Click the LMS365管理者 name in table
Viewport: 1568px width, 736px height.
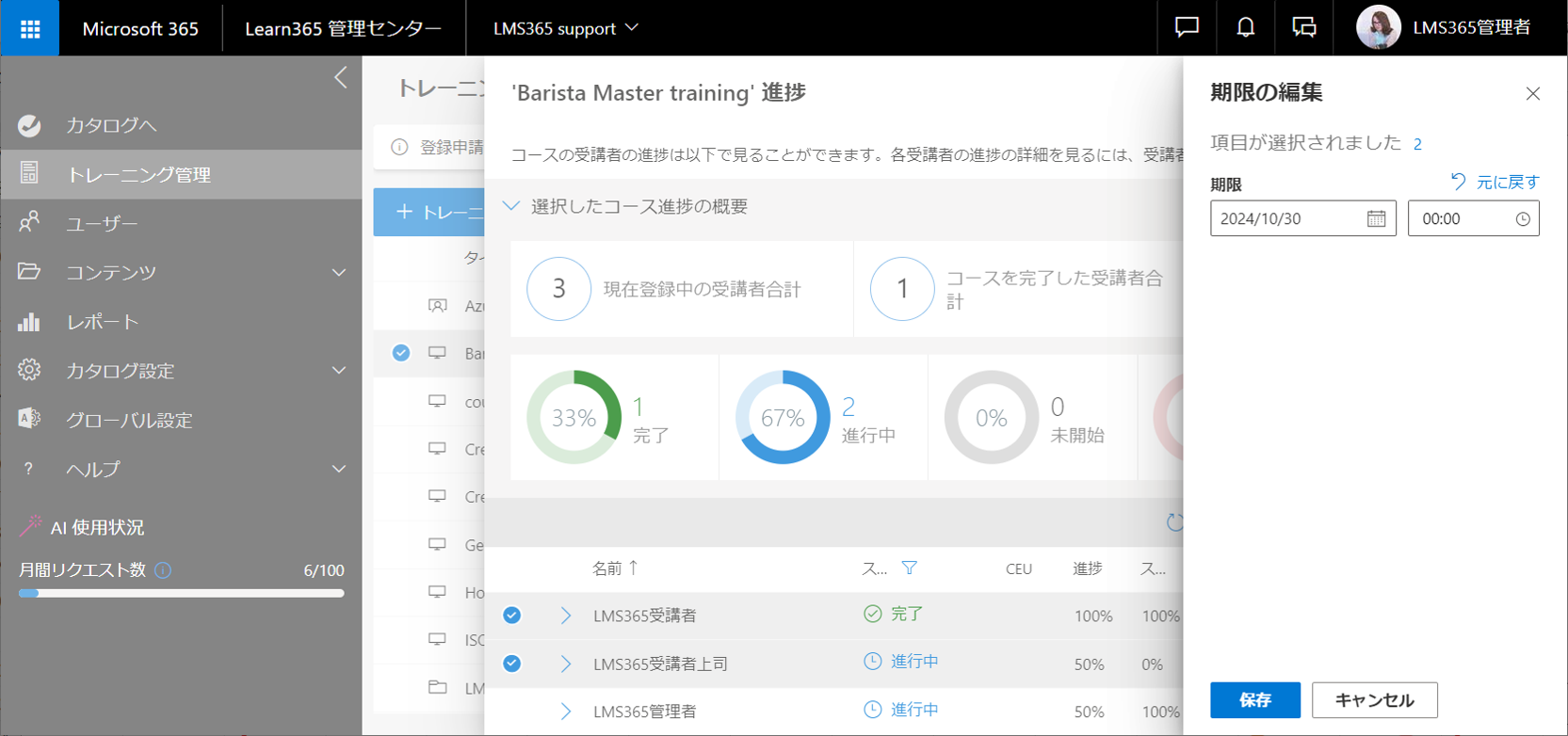click(x=645, y=712)
